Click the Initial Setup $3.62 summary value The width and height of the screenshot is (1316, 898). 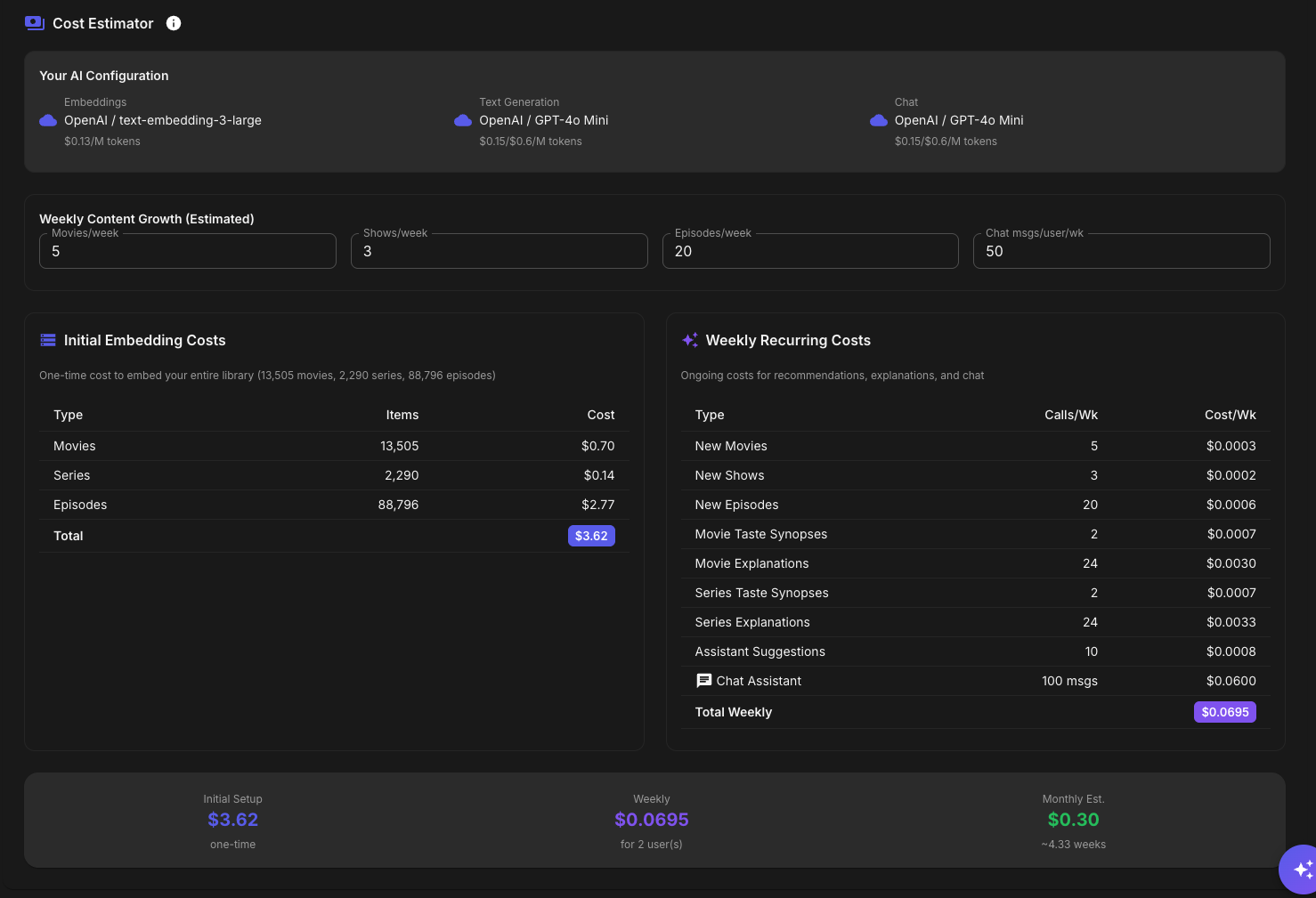[233, 820]
